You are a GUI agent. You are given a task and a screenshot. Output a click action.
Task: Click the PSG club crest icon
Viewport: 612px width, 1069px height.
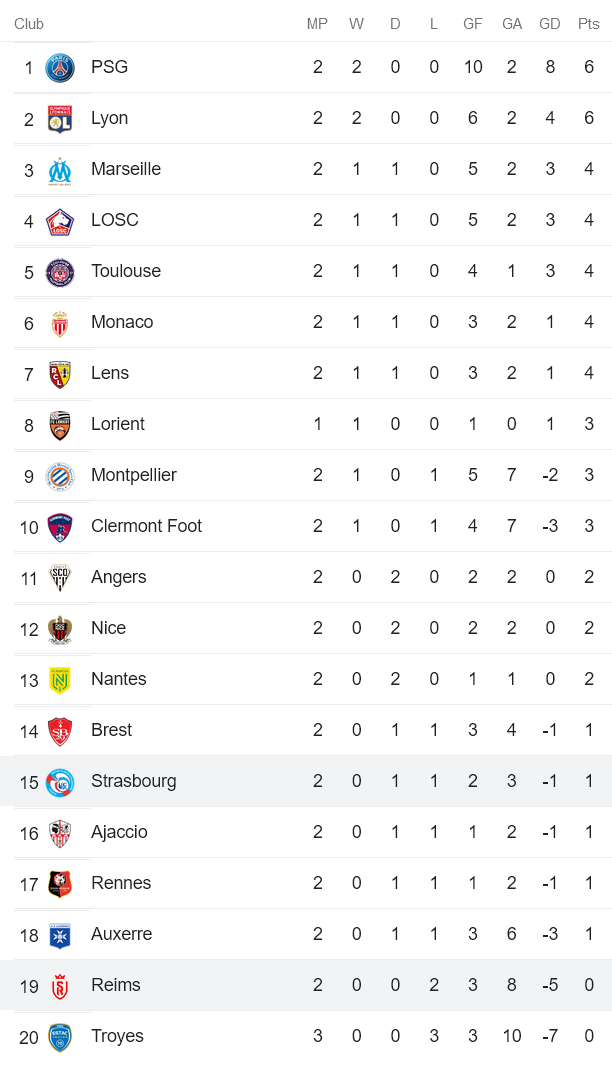coord(60,68)
